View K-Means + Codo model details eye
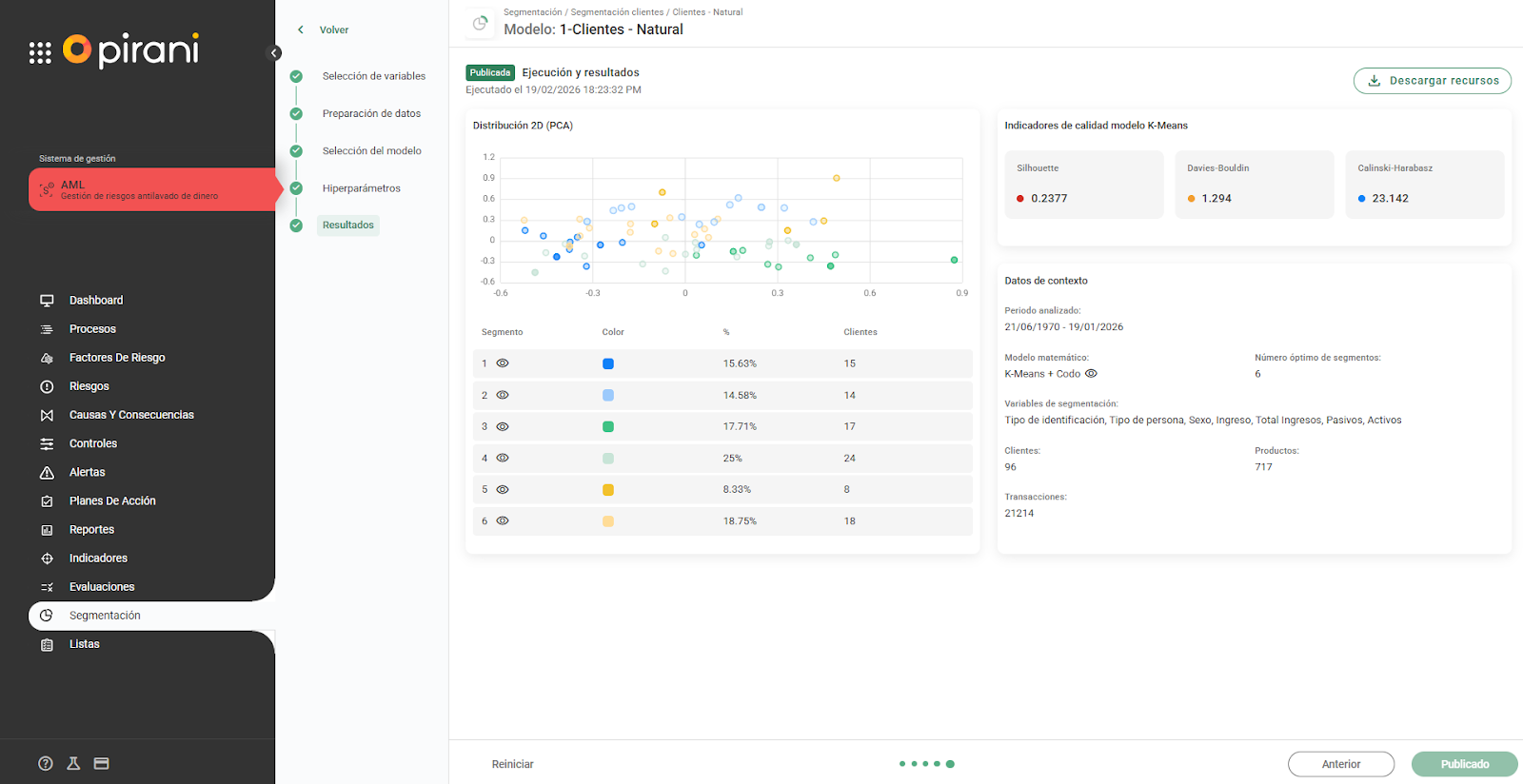 tap(1092, 374)
